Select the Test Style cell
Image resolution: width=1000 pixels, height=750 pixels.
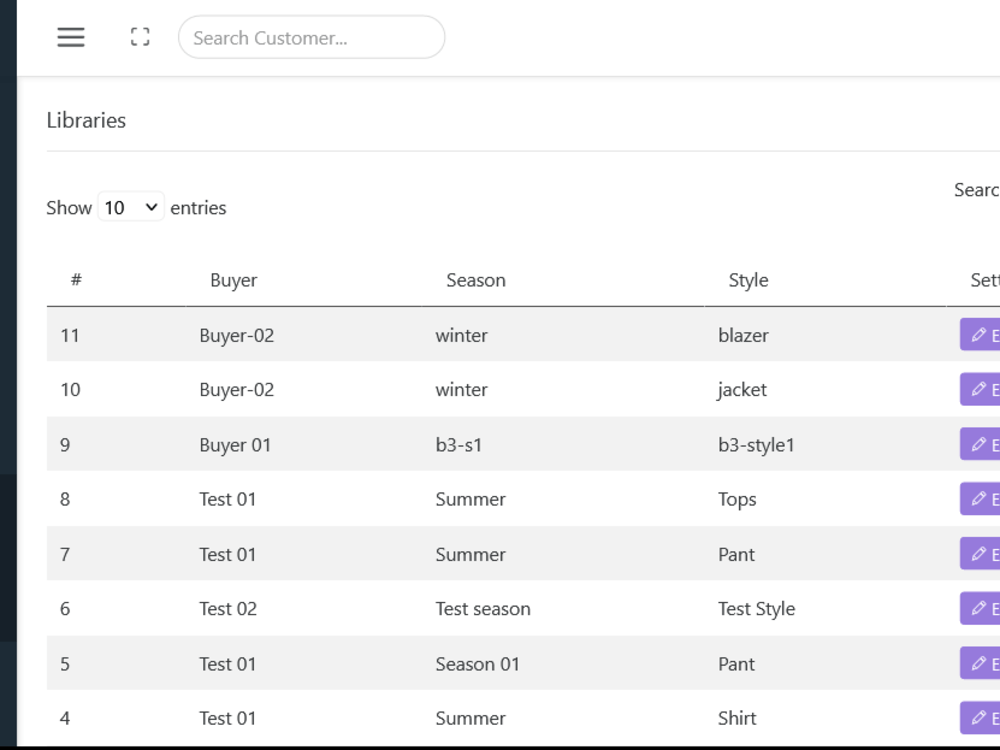[756, 609]
